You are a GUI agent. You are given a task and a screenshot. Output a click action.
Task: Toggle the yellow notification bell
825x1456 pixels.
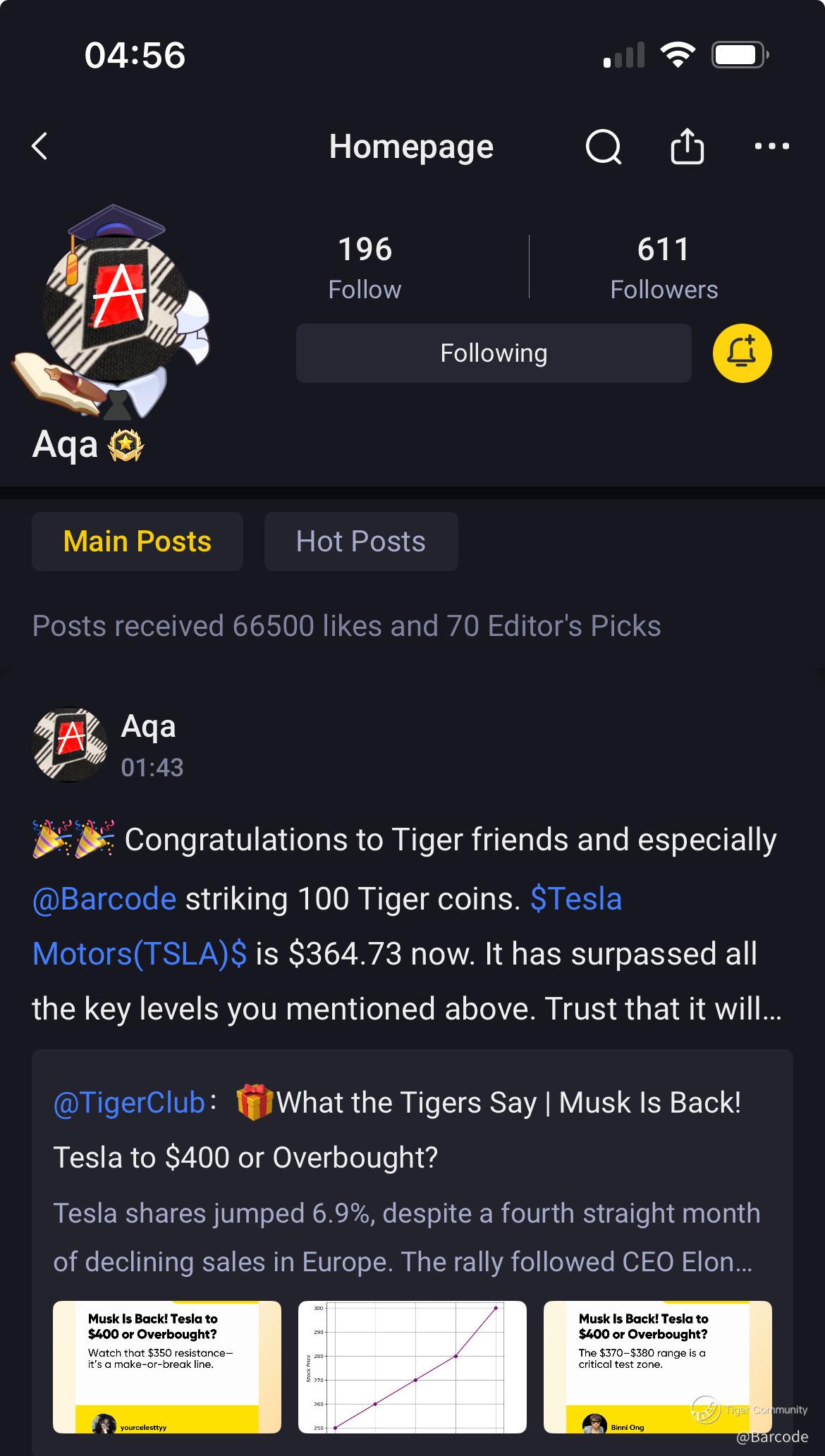tap(742, 353)
